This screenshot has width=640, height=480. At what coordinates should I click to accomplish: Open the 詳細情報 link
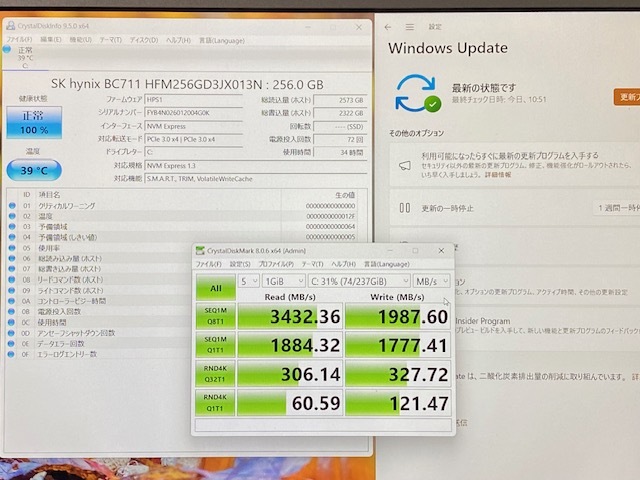(x=498, y=175)
